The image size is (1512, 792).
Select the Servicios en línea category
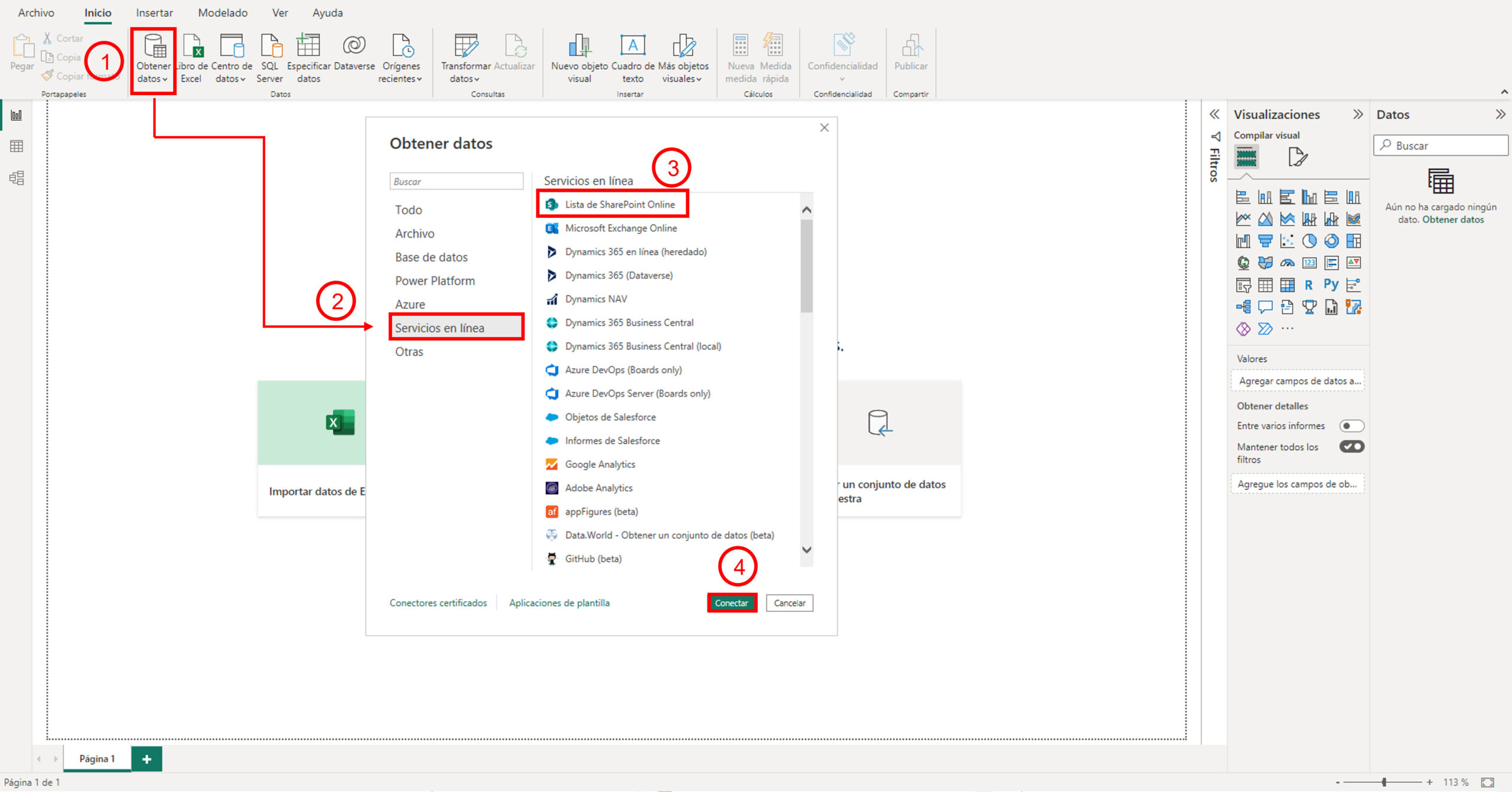[x=456, y=328]
